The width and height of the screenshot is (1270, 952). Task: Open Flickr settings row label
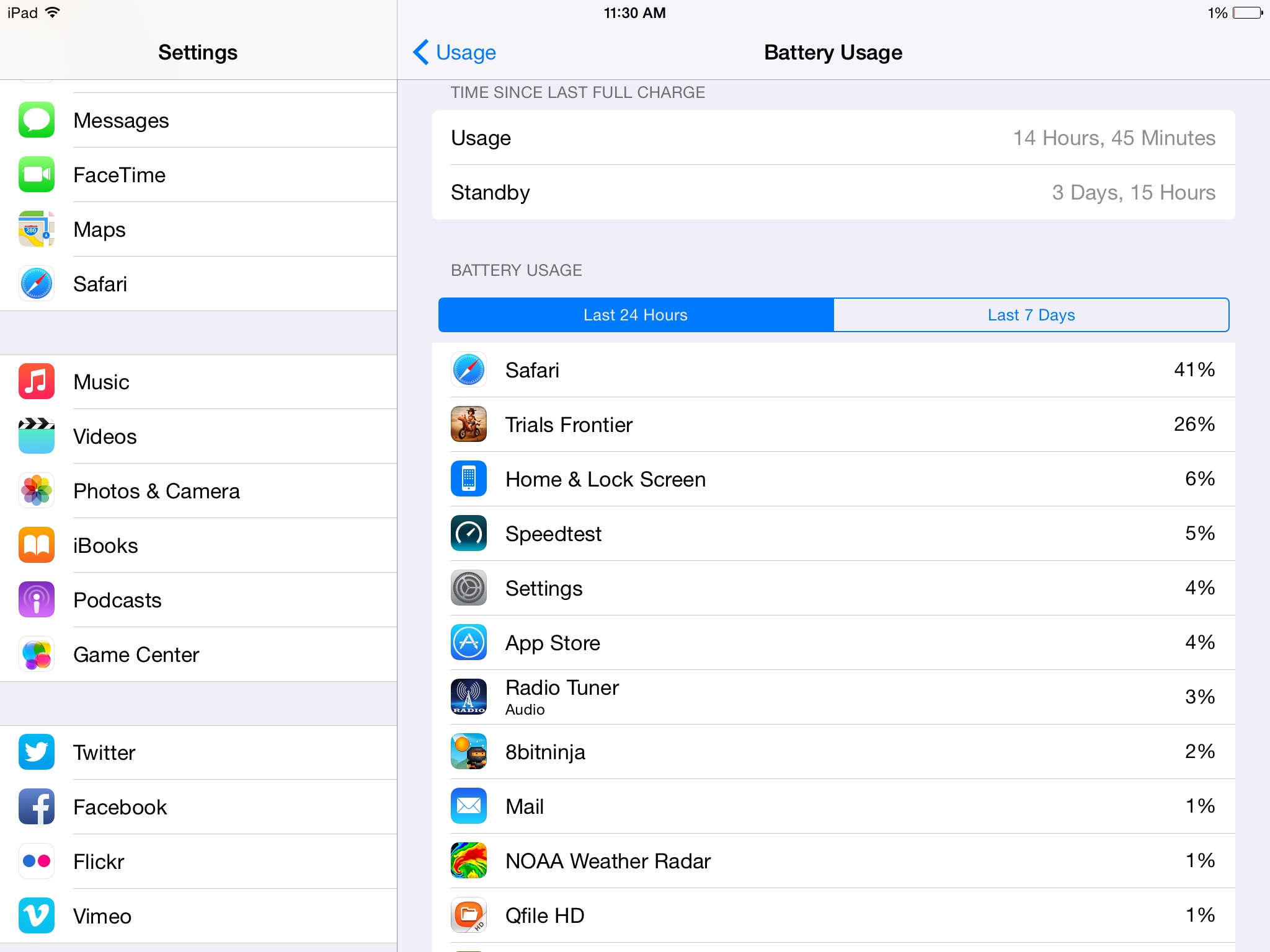(99, 862)
